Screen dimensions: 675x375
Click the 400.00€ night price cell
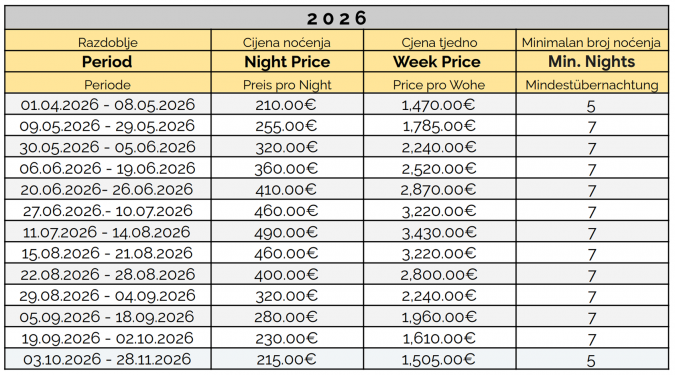286,275
